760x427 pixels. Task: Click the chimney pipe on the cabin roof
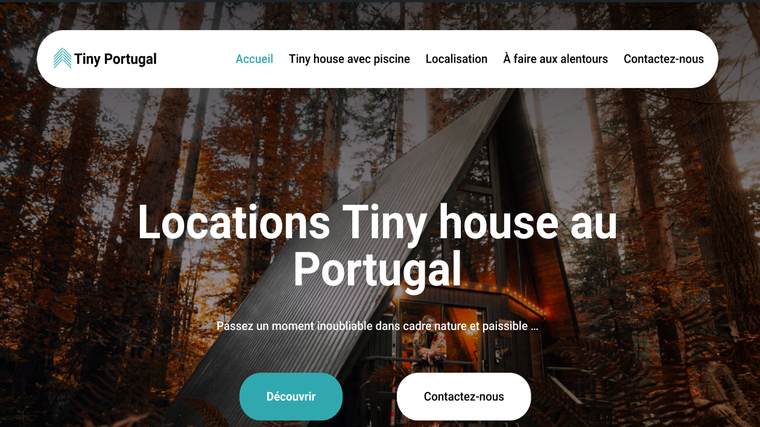(x=367, y=177)
